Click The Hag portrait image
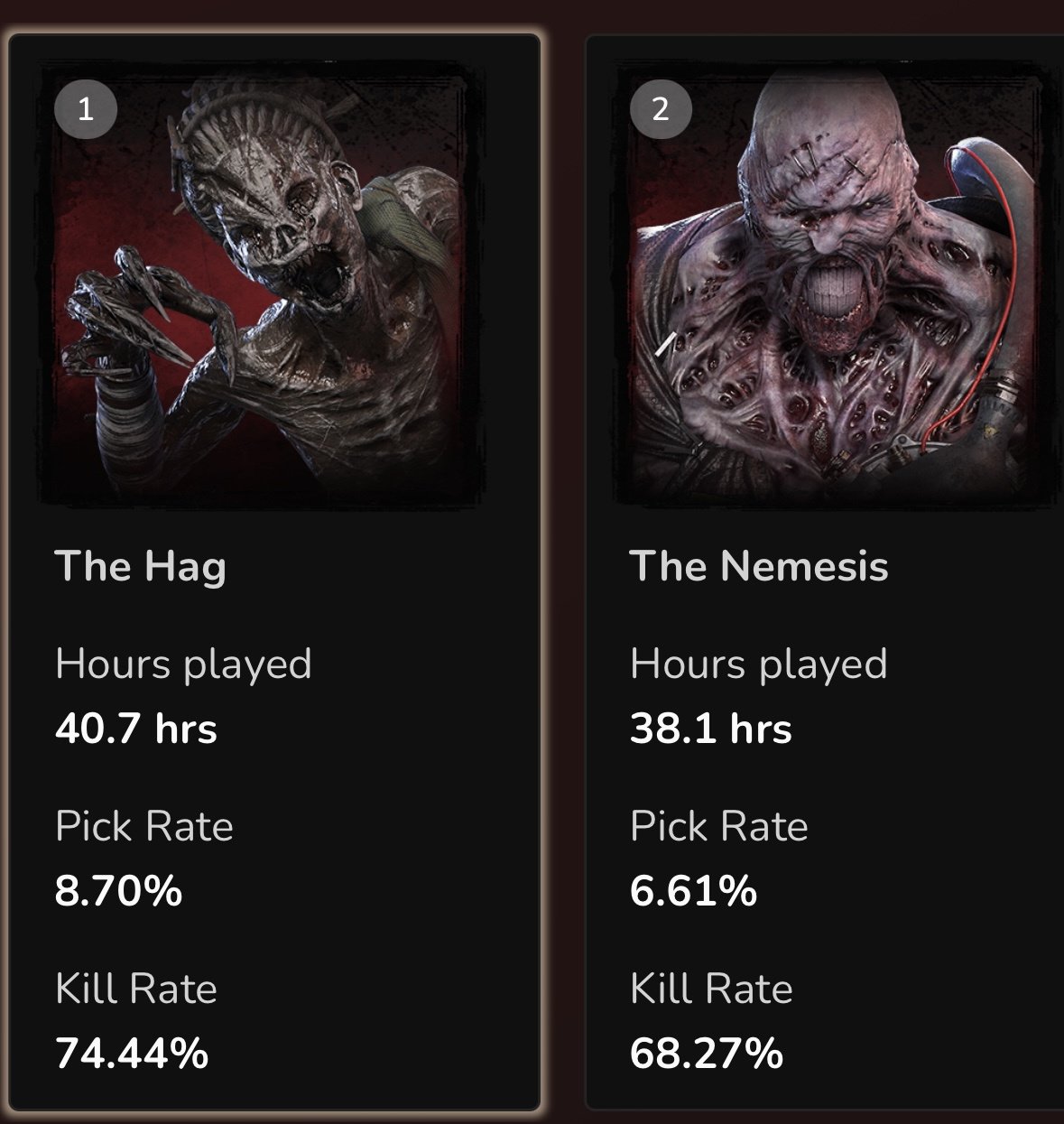The height and width of the screenshot is (1124, 1064). (x=263, y=283)
